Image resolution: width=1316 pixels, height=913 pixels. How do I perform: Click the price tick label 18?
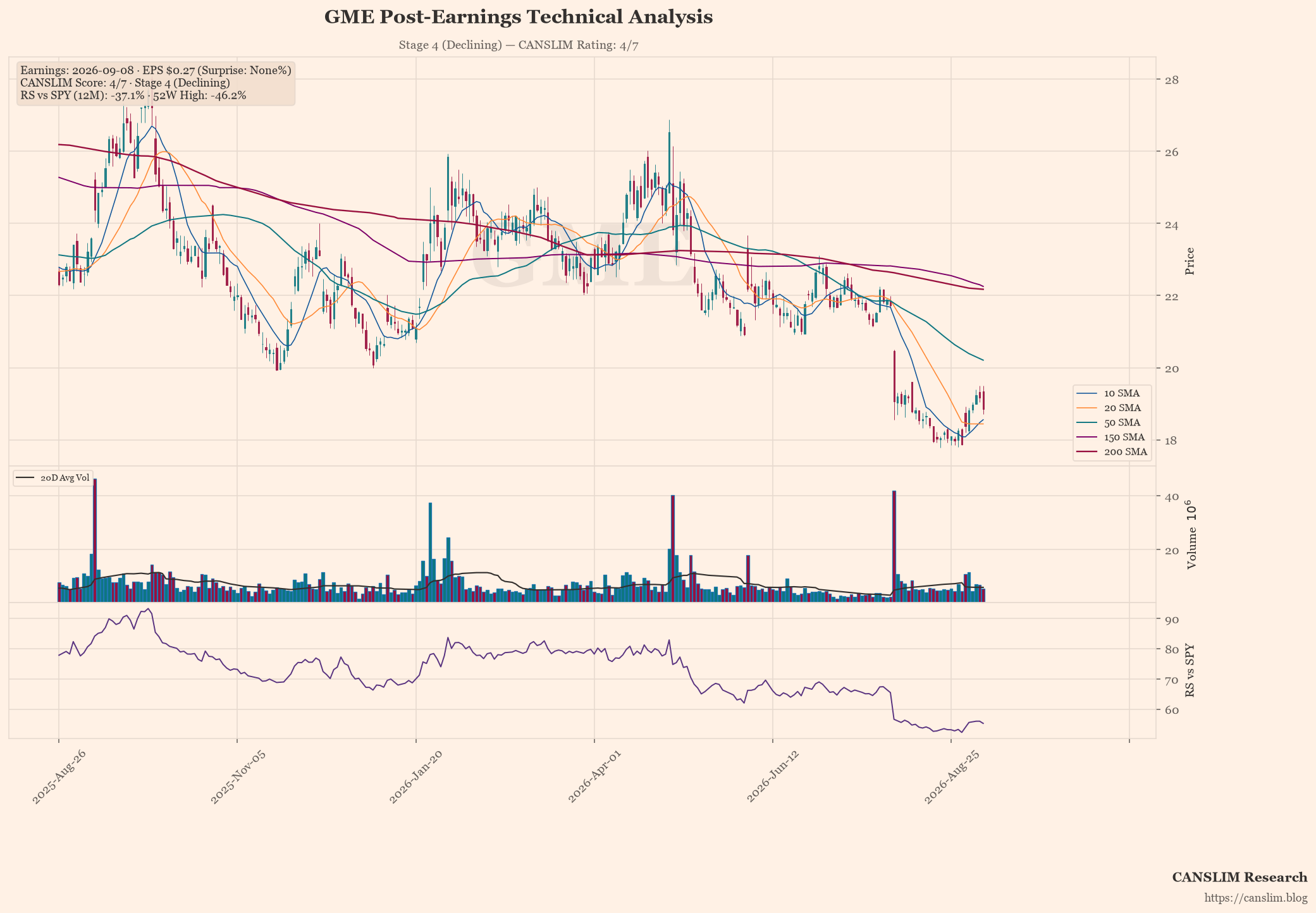1171,440
